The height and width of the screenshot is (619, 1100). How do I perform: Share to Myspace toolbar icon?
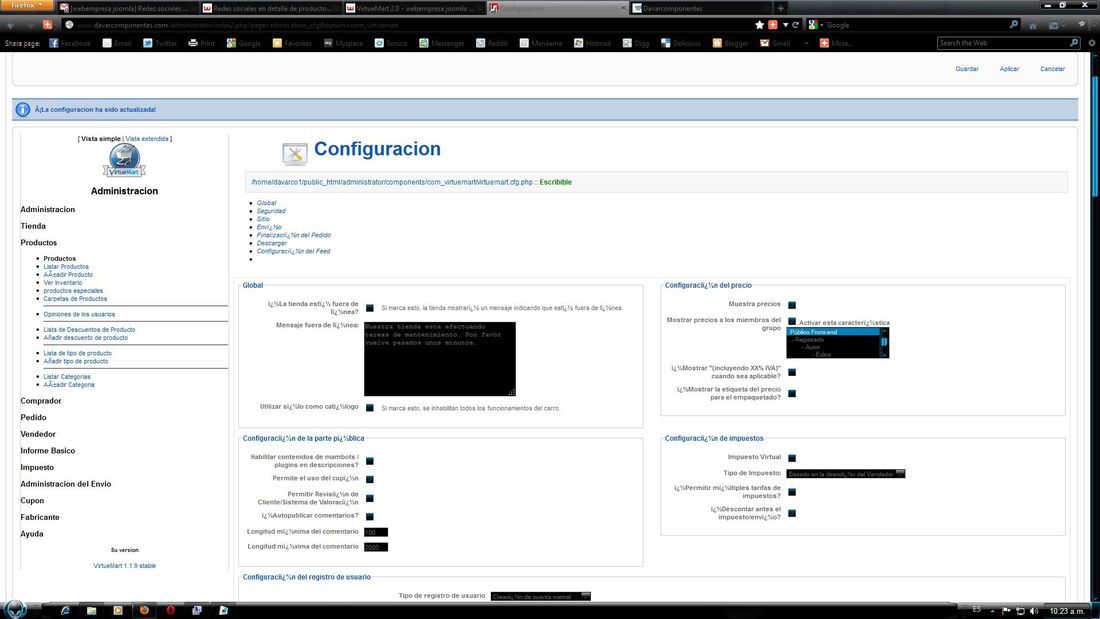[x=328, y=43]
